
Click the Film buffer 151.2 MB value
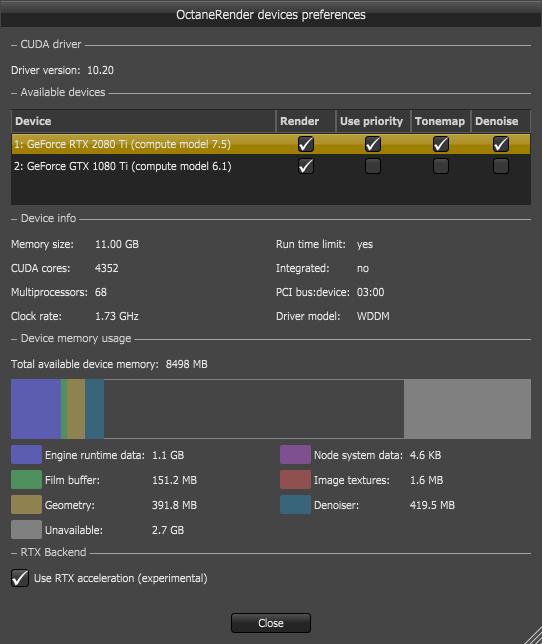174,480
